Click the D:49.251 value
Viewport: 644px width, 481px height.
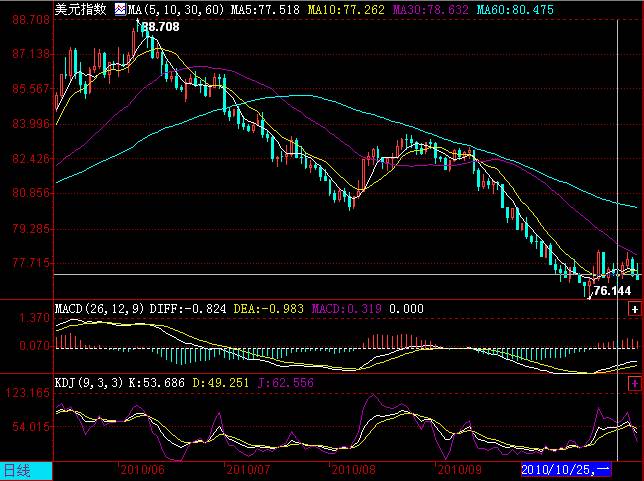[221, 383]
